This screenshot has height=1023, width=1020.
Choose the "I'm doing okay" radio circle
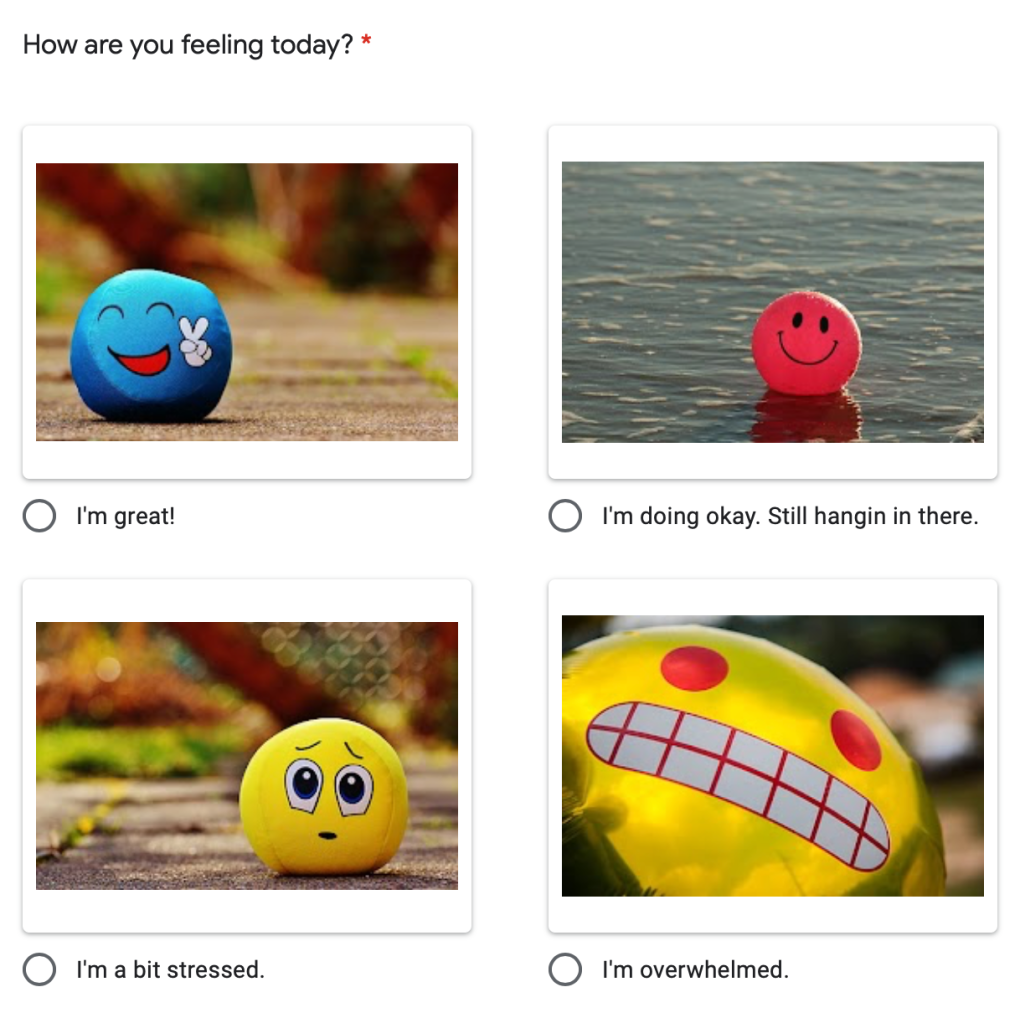click(x=565, y=515)
